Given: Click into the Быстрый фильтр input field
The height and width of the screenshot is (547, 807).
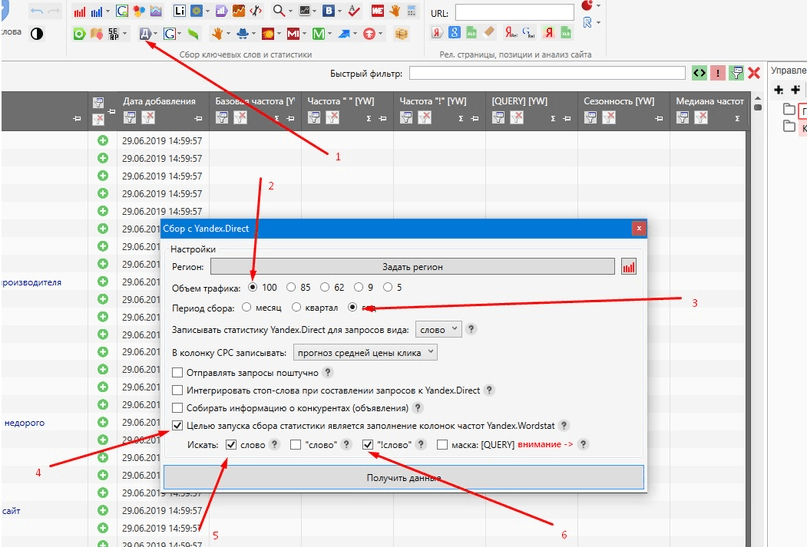Looking at the screenshot, I should point(547,73).
